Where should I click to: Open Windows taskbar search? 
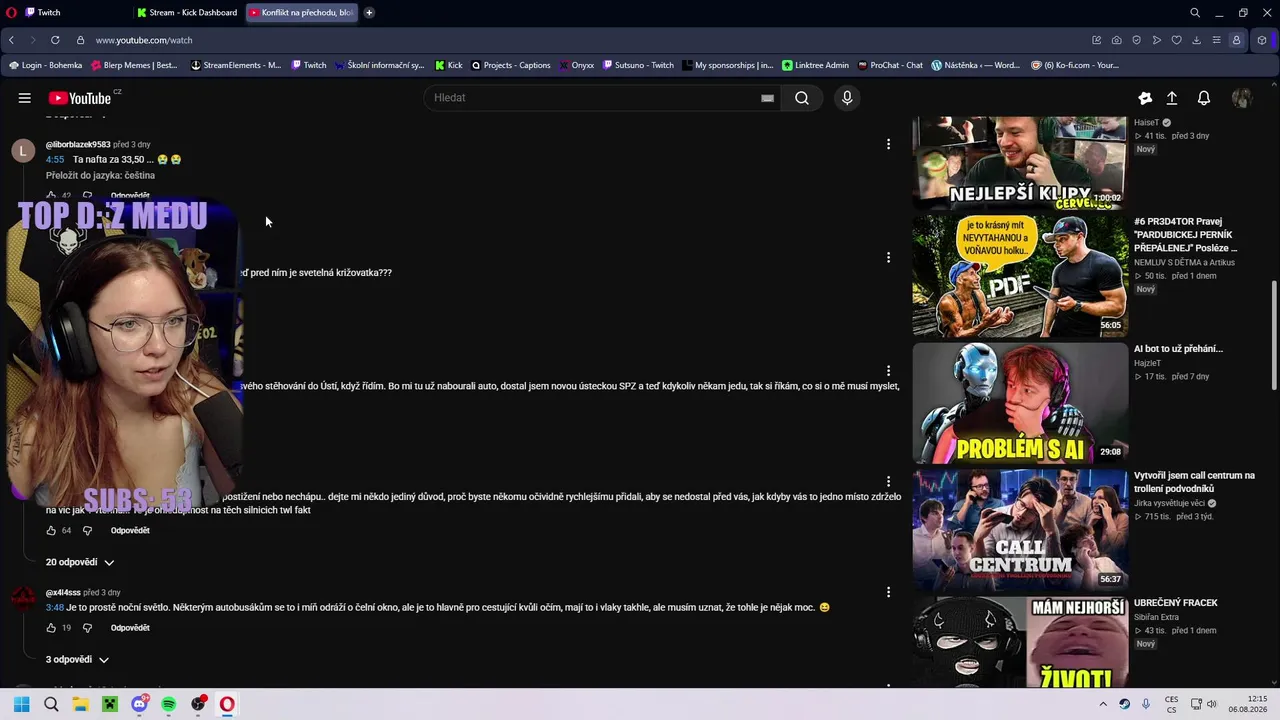[x=51, y=704]
